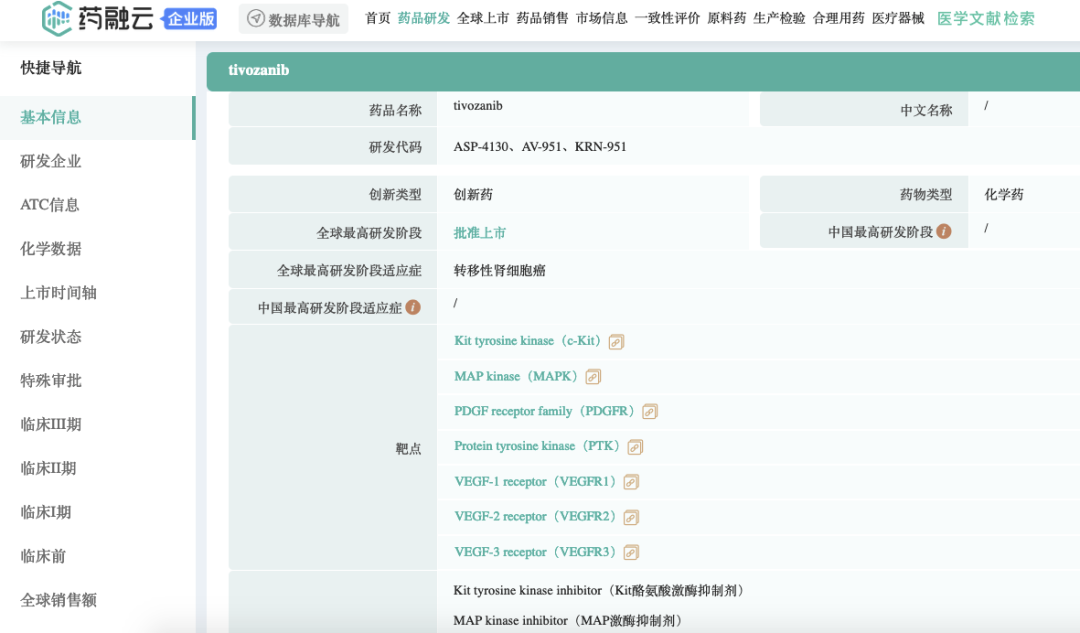
Task: Open Protein tyrosine kinase (PTK) link
Action: pos(537,446)
